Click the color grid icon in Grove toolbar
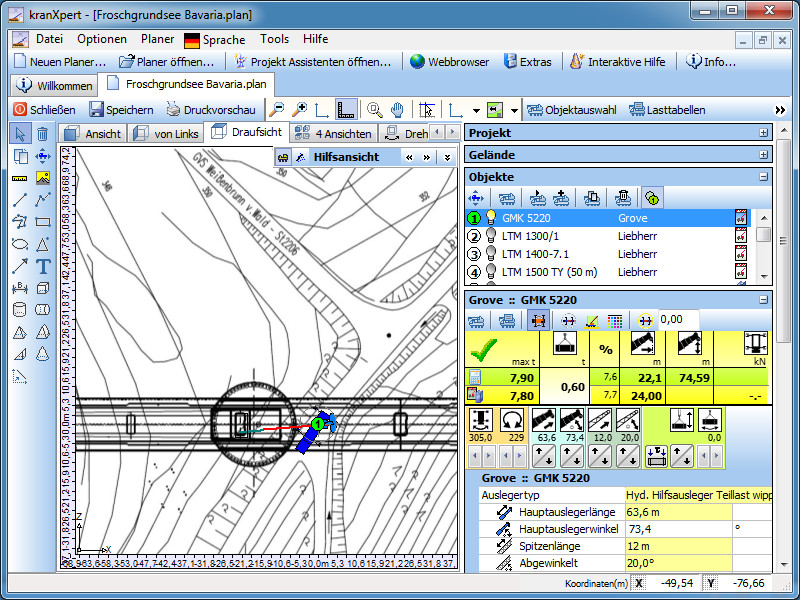Viewport: 800px width, 600px height. (x=615, y=320)
